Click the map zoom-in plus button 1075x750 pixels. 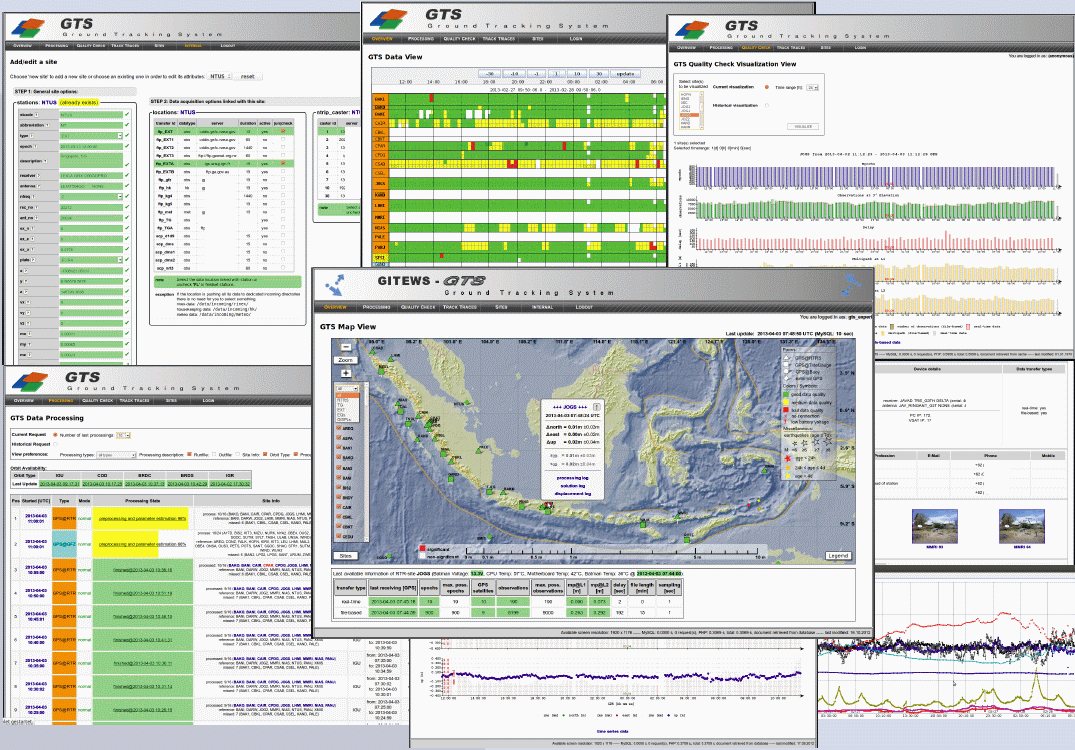345,372
